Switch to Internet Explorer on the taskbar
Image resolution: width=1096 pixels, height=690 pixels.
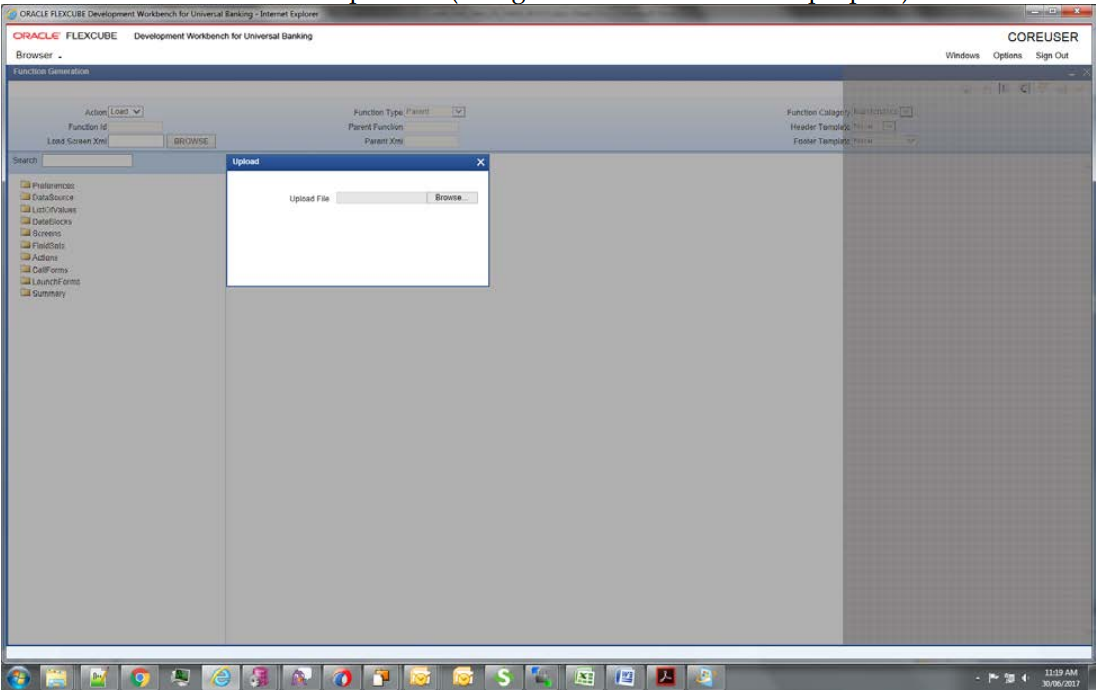click(220, 677)
